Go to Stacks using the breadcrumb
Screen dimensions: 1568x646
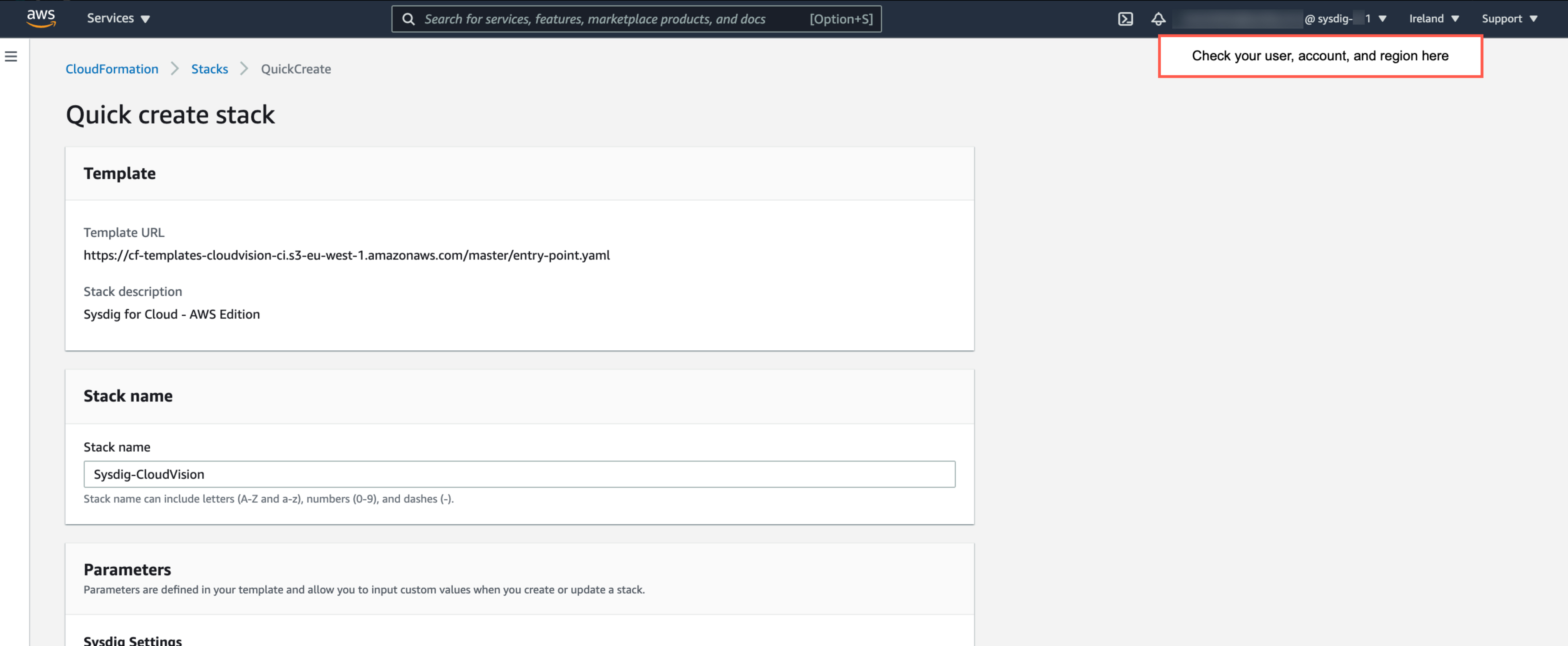[x=209, y=69]
